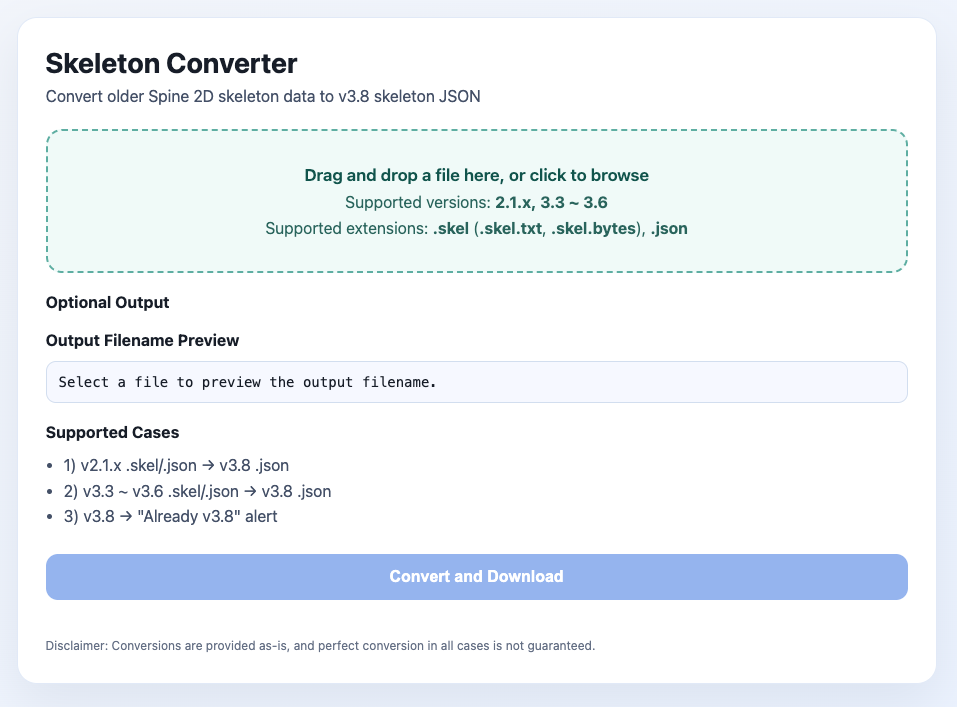Click the Output Filename Preview label
Image resolution: width=957 pixels, height=707 pixels.
tap(142, 340)
